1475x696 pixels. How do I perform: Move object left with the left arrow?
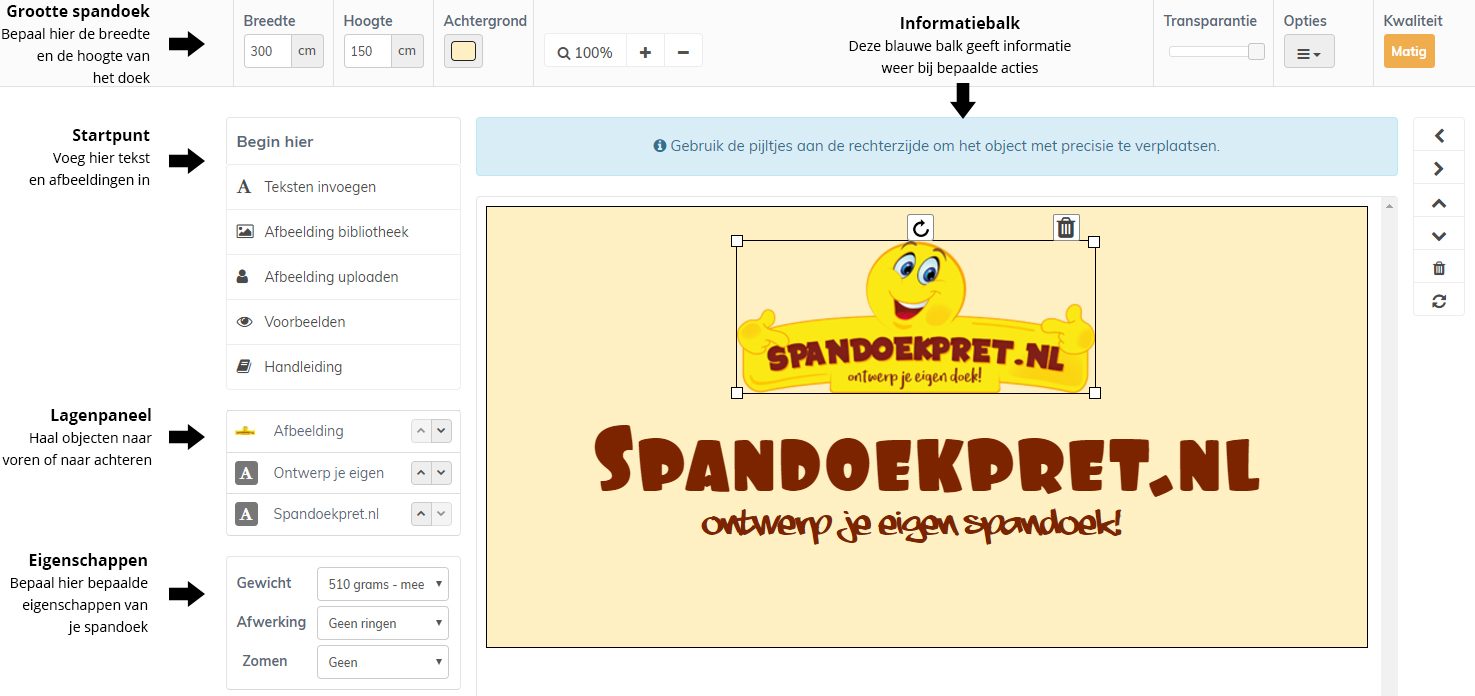pyautogui.click(x=1439, y=136)
